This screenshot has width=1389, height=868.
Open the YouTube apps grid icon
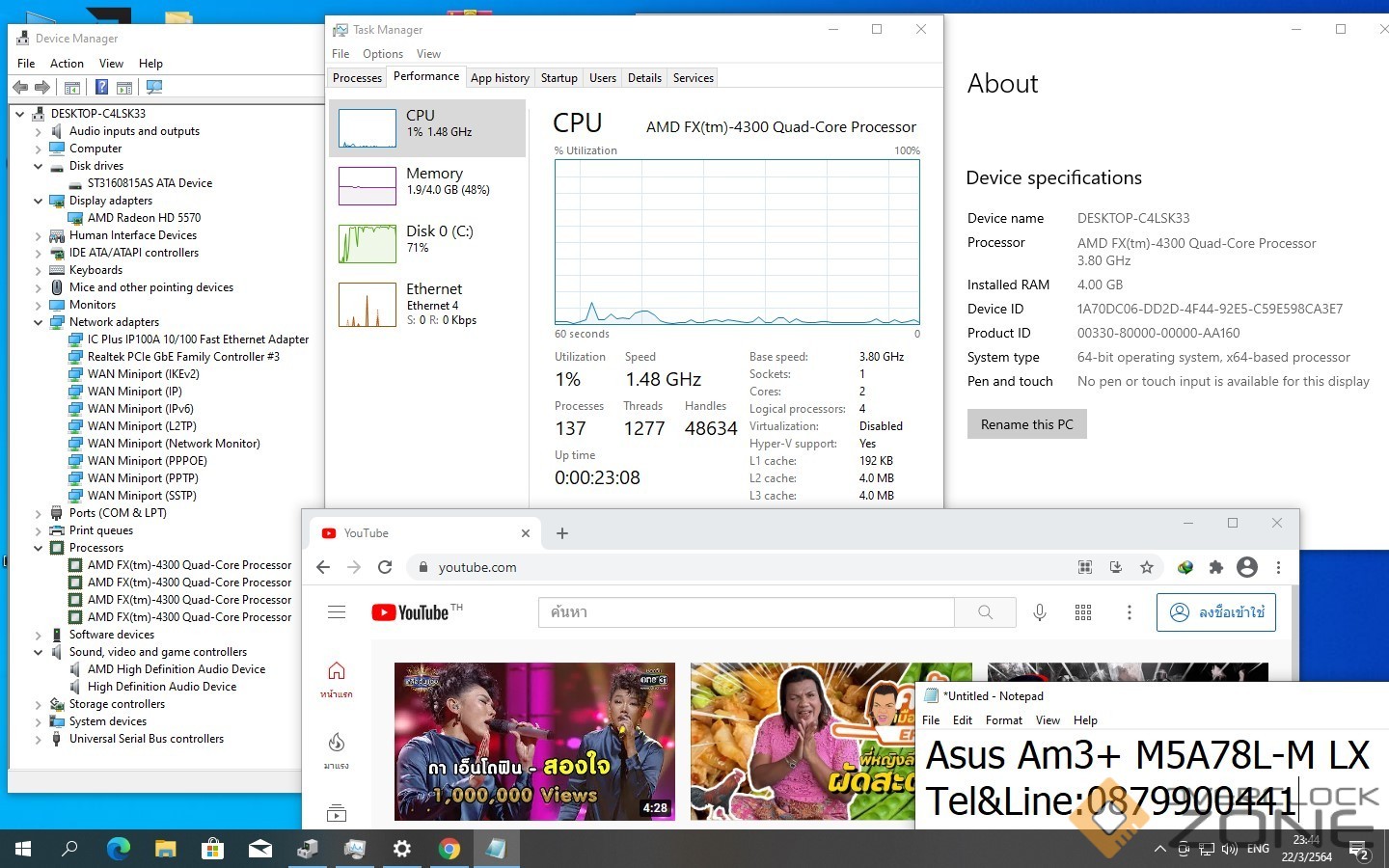coord(1083,612)
